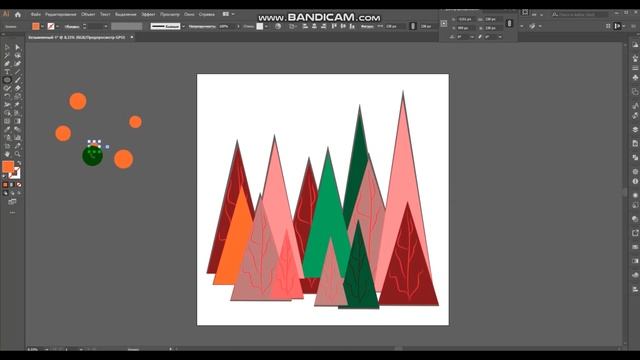Open the Редактирование menu
This screenshot has width=640, height=360.
[x=61, y=14]
